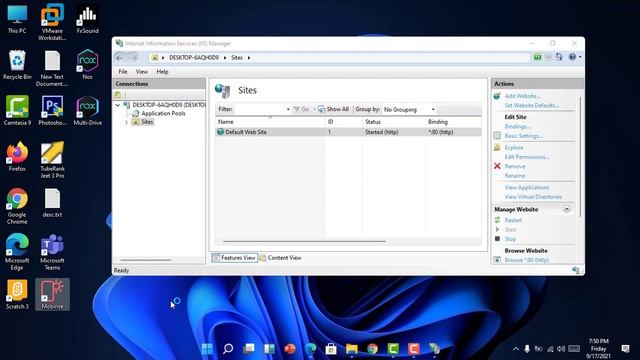Open help icon dropdown arrow in toolbar

pos(580,57)
